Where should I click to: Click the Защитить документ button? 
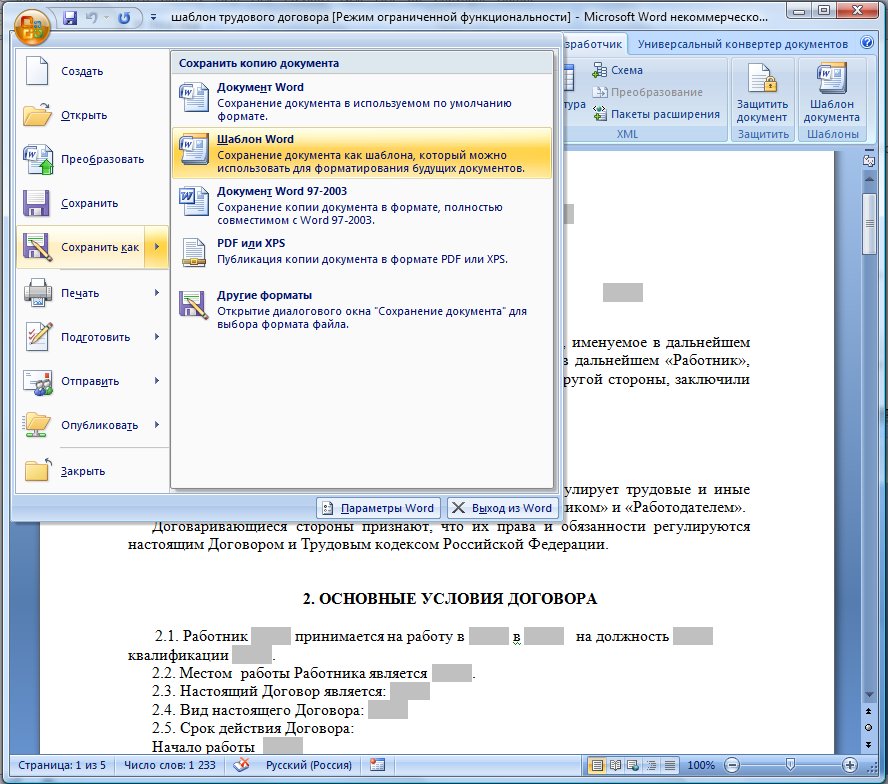[762, 92]
